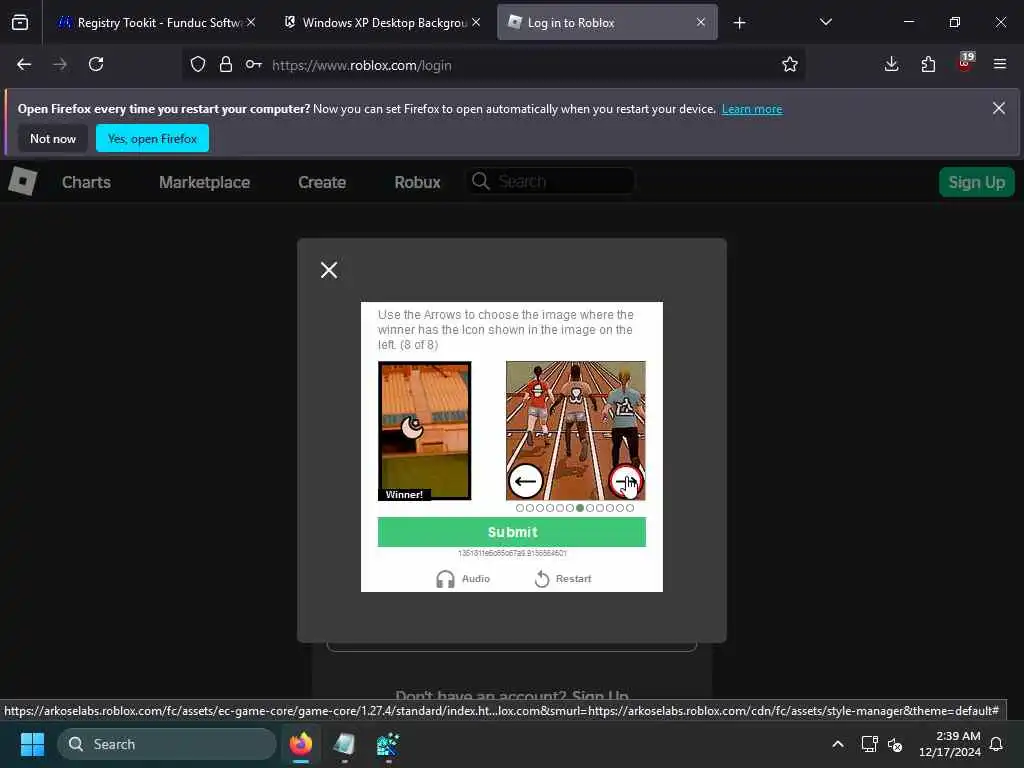This screenshot has height=768, width=1024.
Task: Open the Create menu item
Action: (322, 182)
